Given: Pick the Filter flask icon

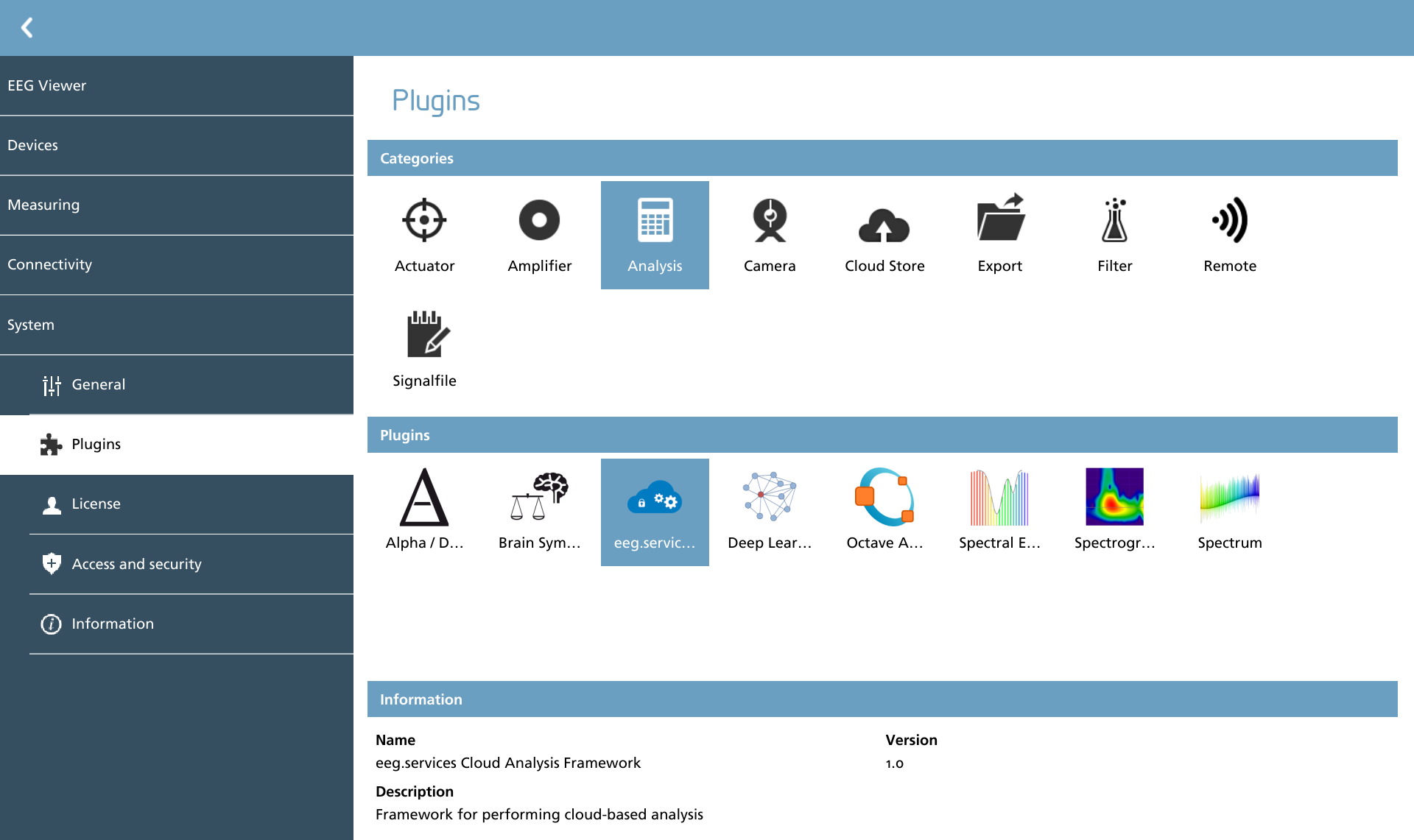Looking at the screenshot, I should tap(1114, 219).
